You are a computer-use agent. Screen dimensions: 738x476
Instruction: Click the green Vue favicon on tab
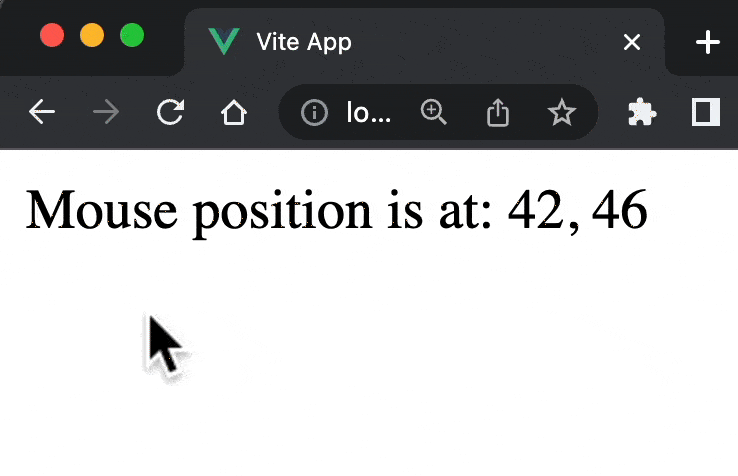224,42
